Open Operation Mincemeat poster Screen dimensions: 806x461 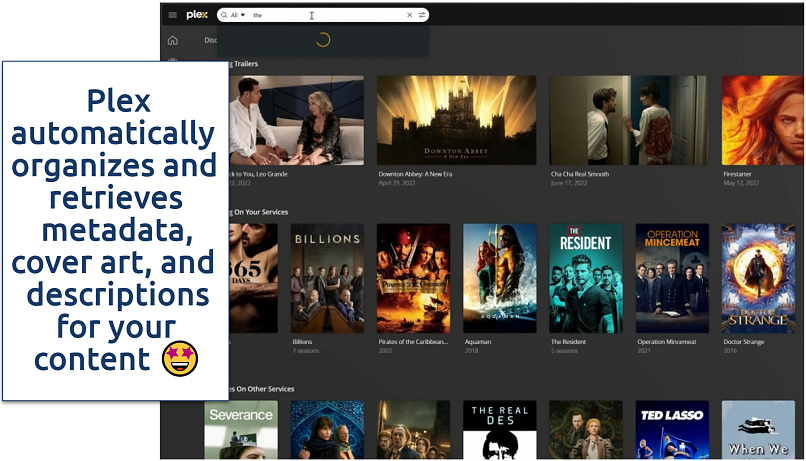pos(672,278)
